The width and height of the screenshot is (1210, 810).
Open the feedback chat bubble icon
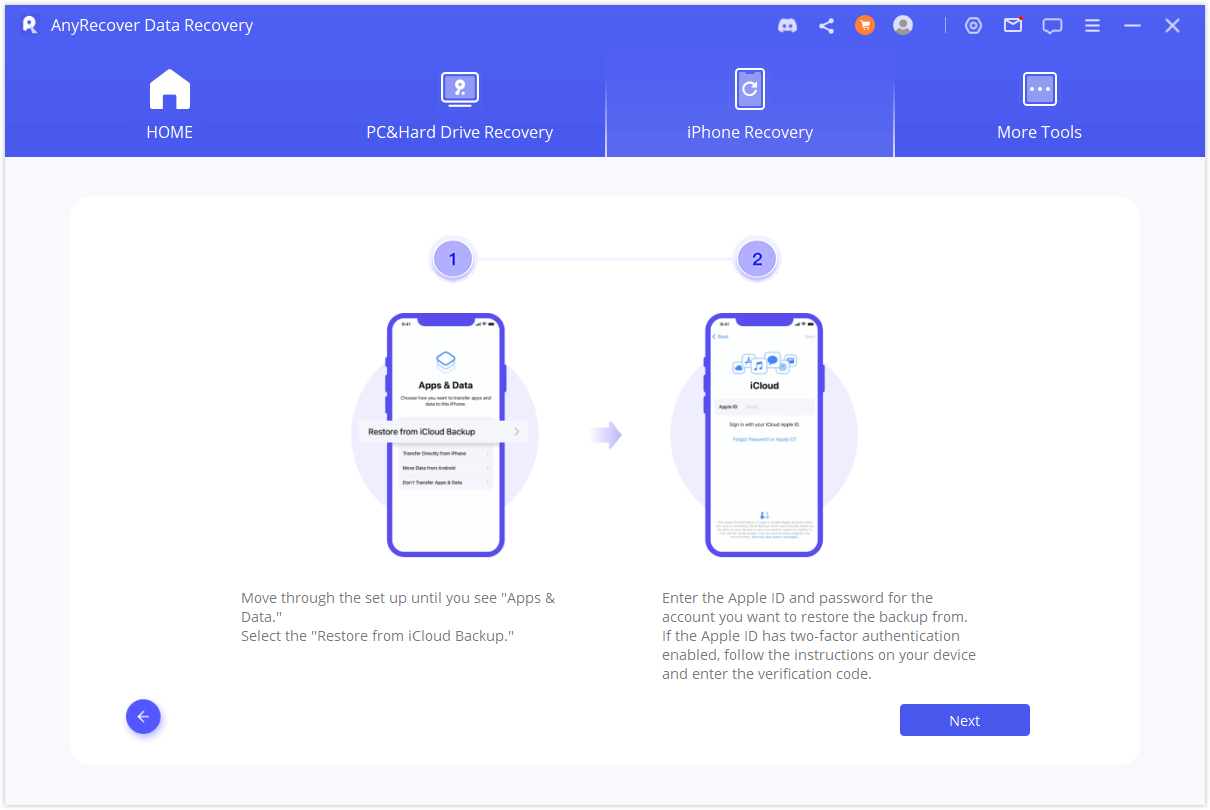[1052, 26]
